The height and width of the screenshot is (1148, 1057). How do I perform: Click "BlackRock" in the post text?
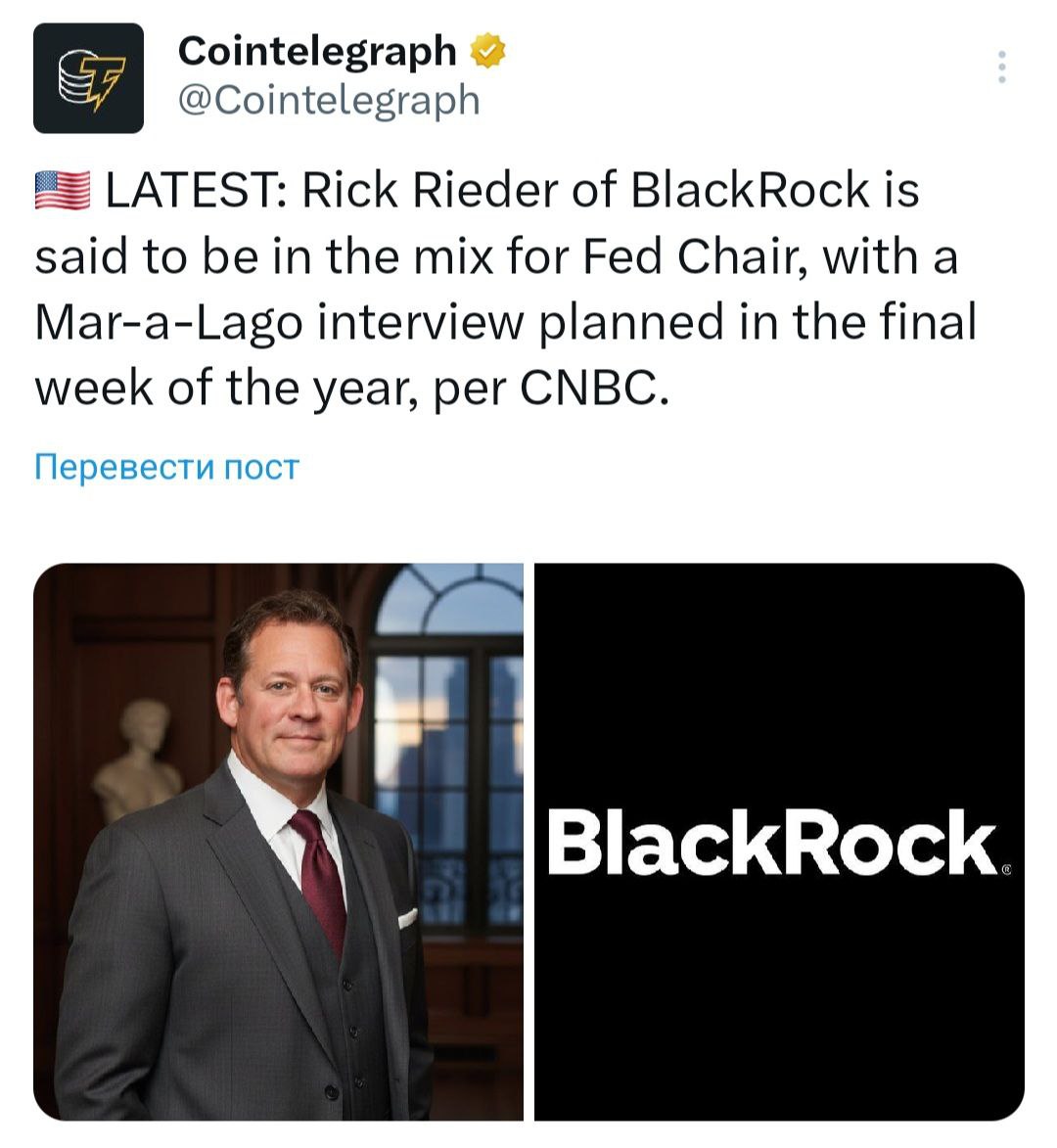coord(750,190)
